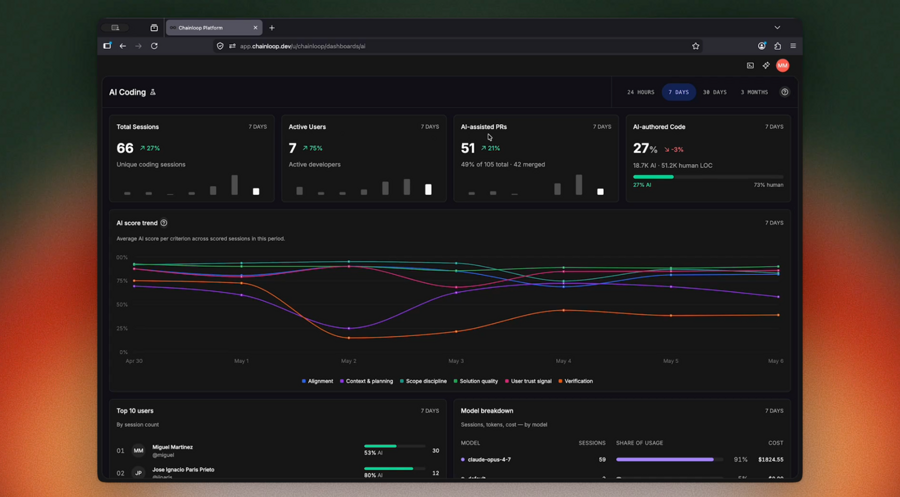Image resolution: width=900 pixels, height=497 pixels.
Task: Focus the address bar URL field
Action: pyautogui.click(x=459, y=46)
